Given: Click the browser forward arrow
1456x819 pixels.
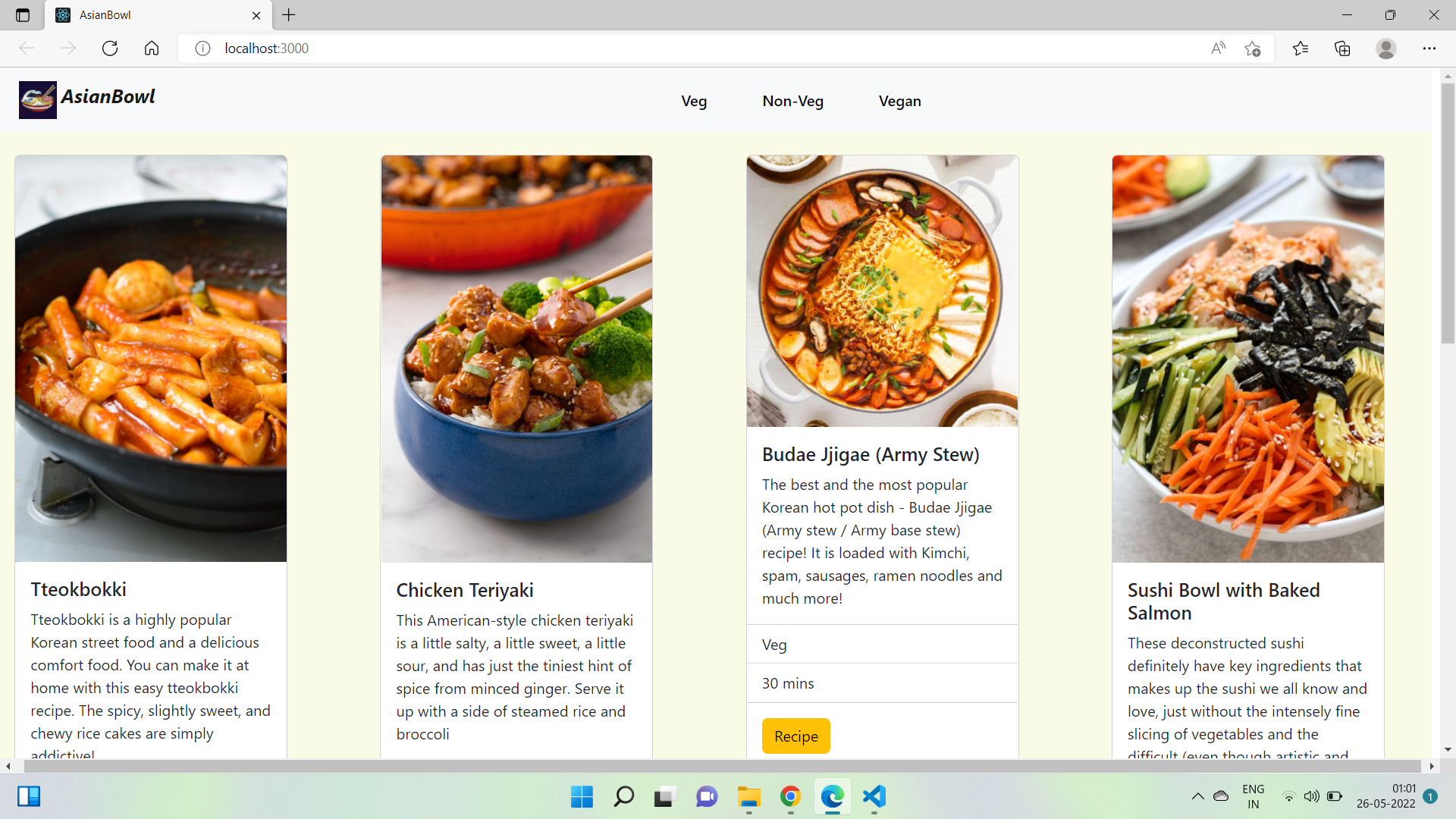Looking at the screenshot, I should point(68,49).
